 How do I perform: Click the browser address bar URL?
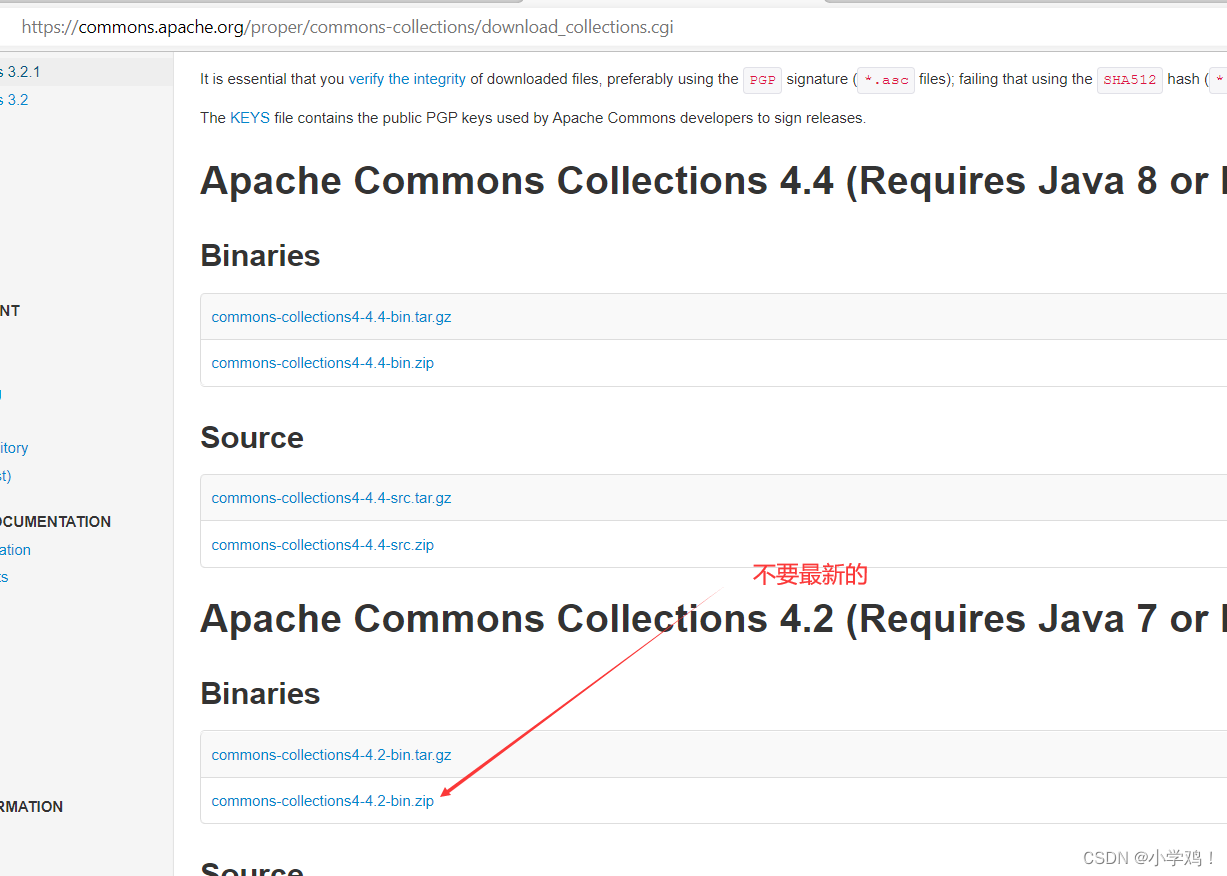pyautogui.click(x=347, y=27)
